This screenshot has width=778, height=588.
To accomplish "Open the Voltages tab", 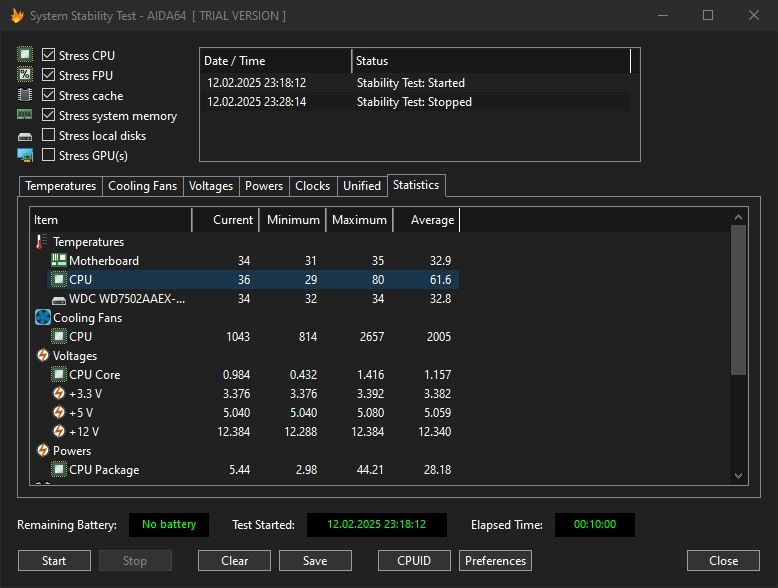I will pos(211,186).
